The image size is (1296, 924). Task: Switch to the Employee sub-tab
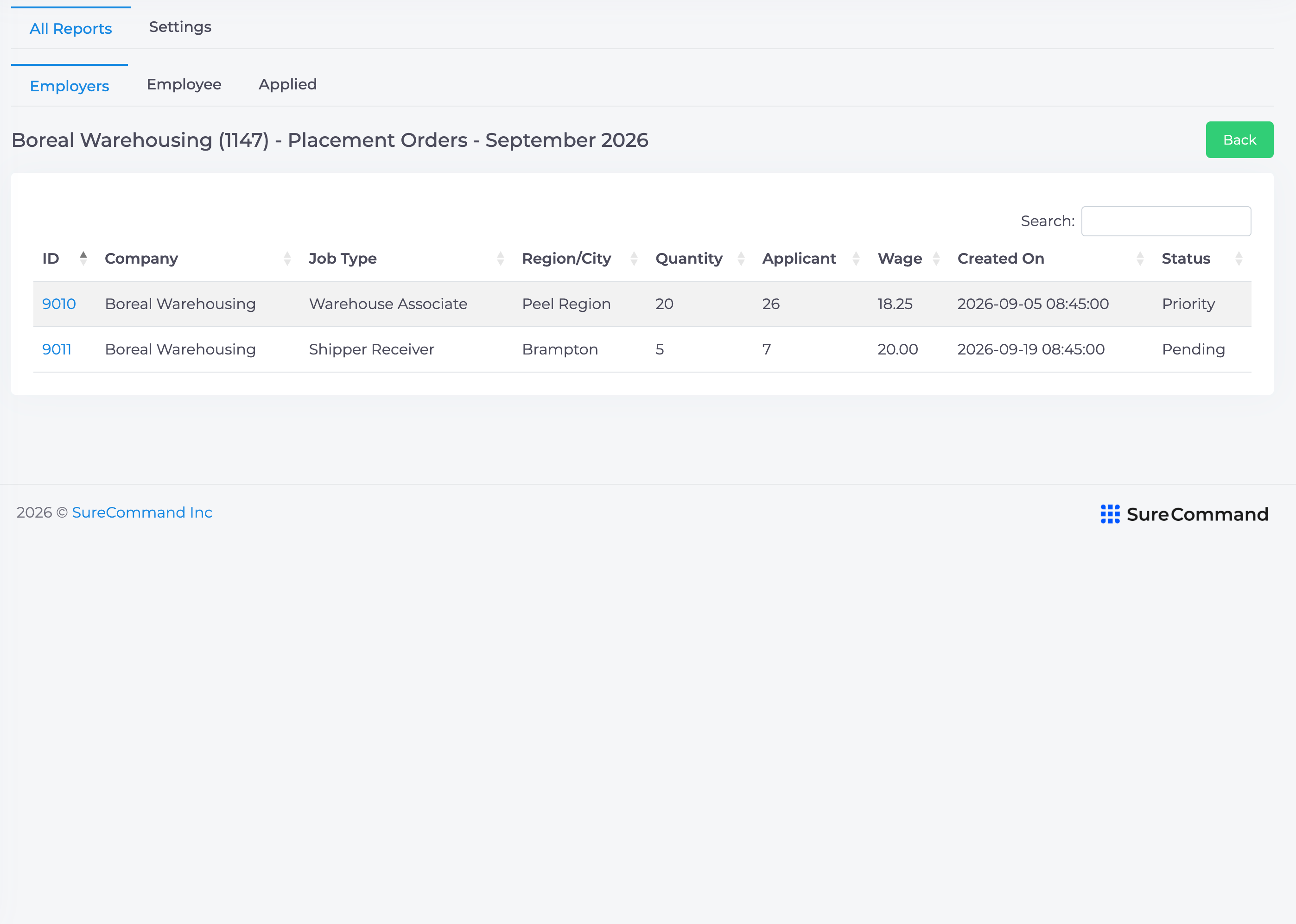tap(184, 84)
